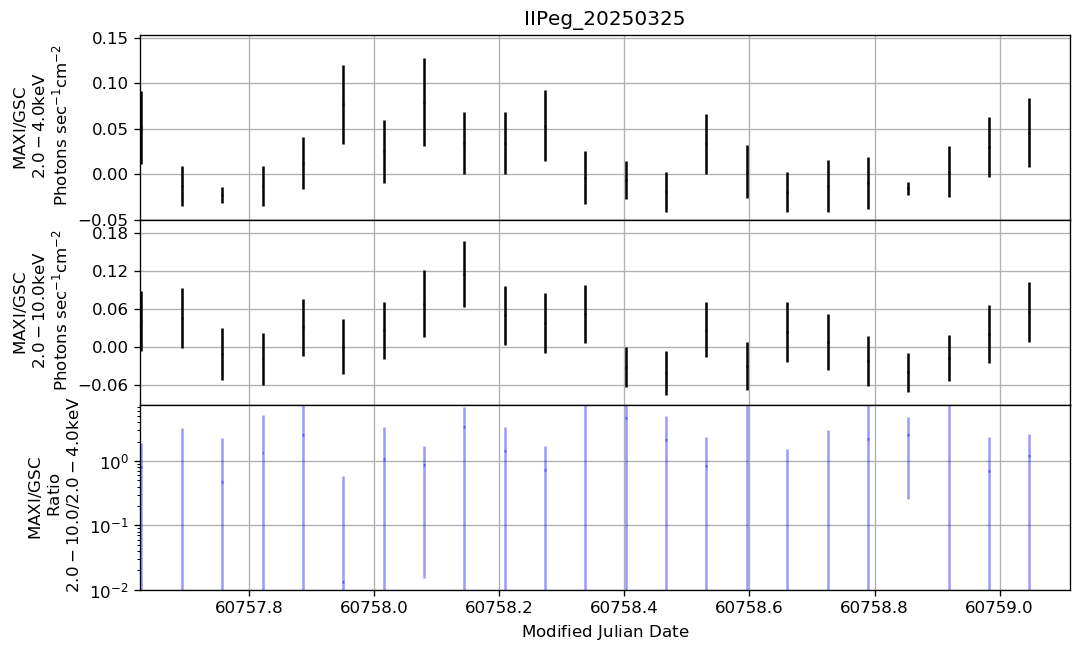The image size is (1085, 654).
Task: Click the 10^0 tick in ratio panel
Action: (x=113, y=460)
